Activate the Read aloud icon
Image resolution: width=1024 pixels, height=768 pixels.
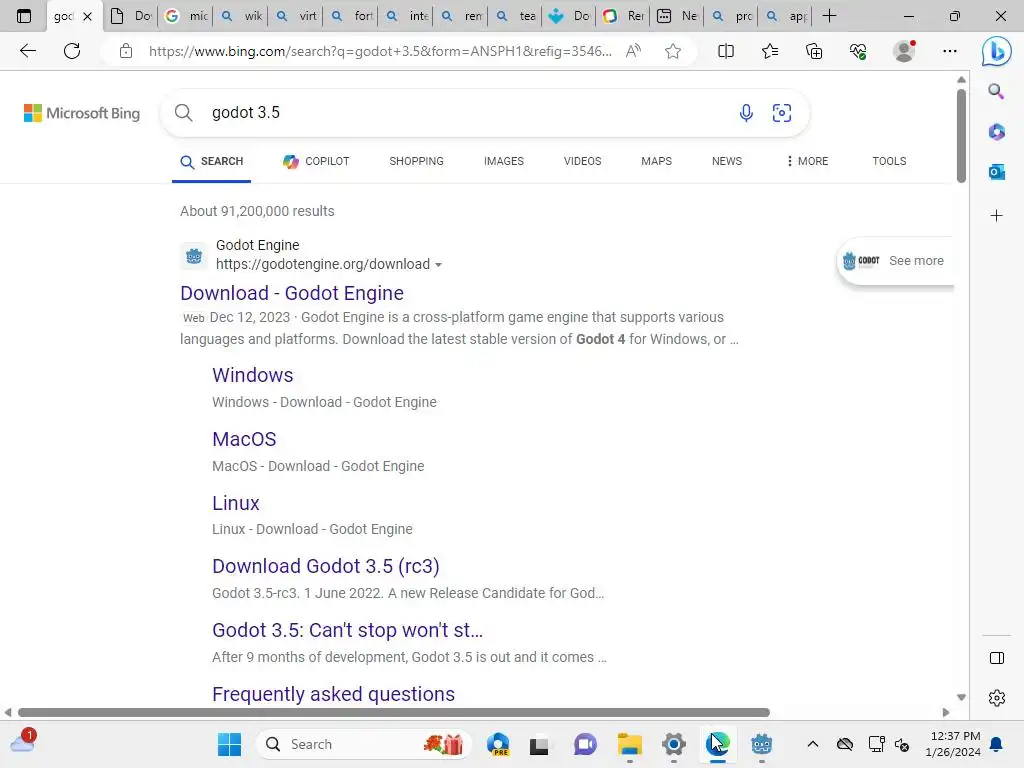tap(633, 51)
